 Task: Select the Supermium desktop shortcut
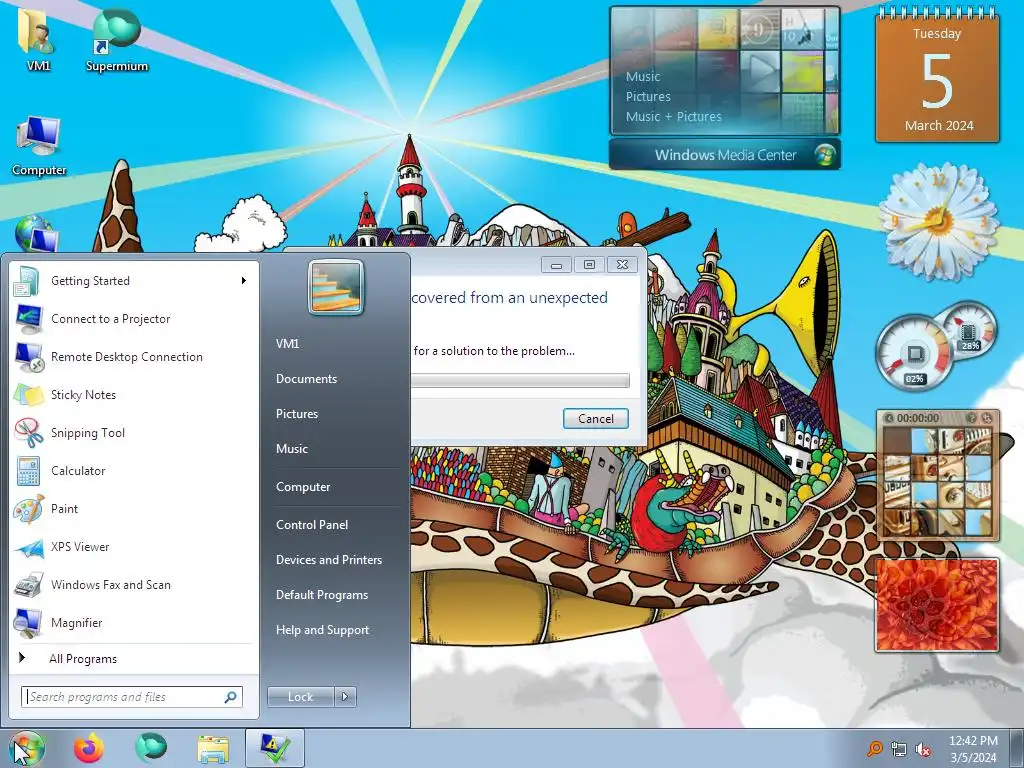tap(117, 38)
